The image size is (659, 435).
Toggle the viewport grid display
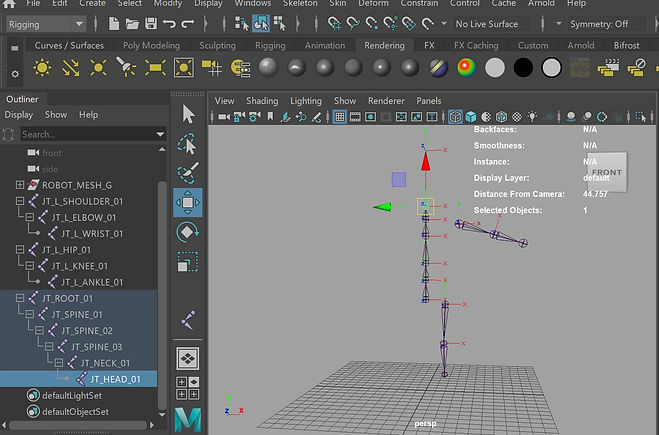[x=340, y=117]
